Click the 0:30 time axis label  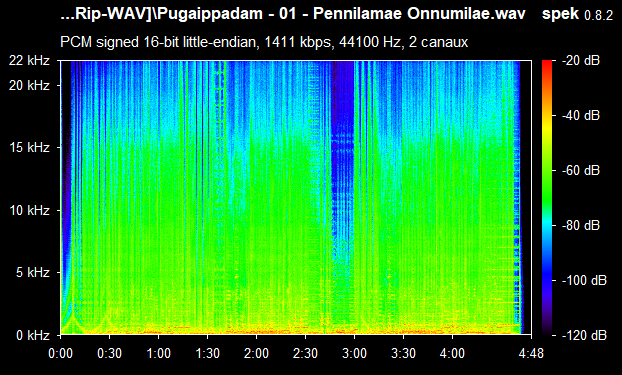click(109, 353)
